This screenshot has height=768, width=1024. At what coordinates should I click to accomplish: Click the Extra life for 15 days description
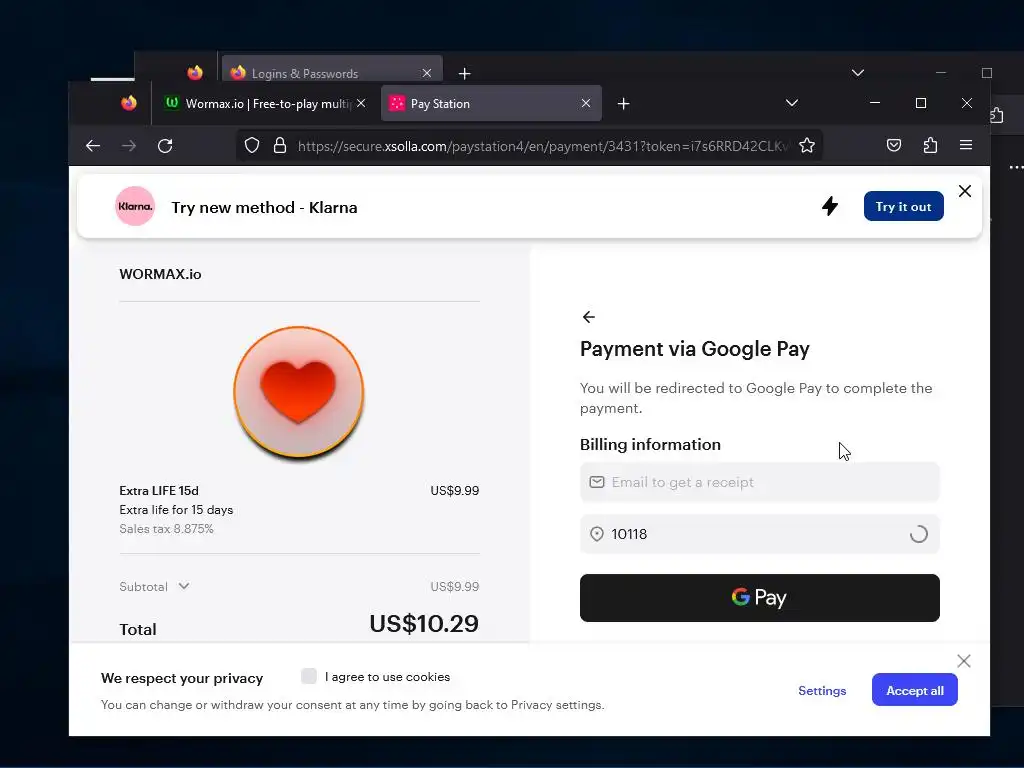pos(176,510)
